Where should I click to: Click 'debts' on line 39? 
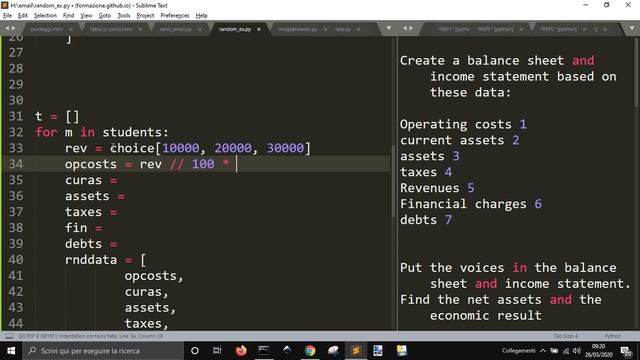[x=83, y=244]
